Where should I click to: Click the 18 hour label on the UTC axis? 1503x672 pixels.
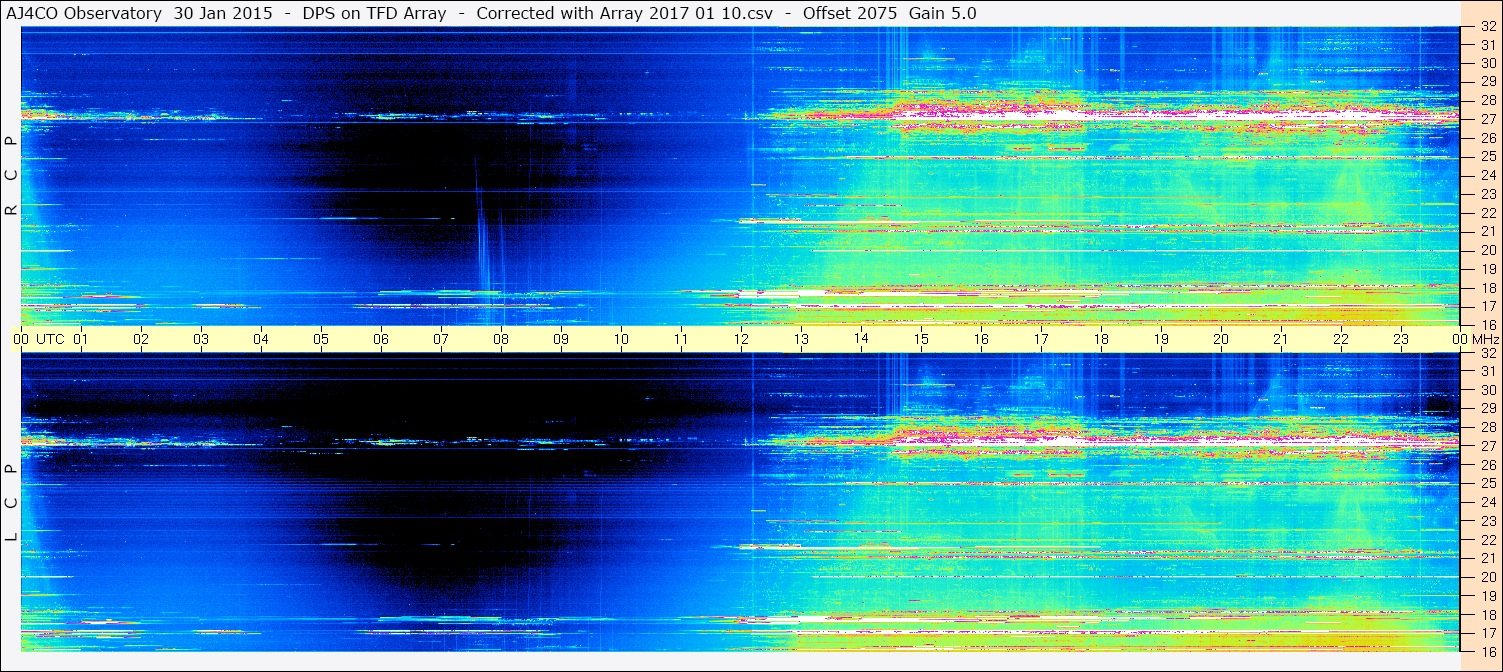[1101, 339]
